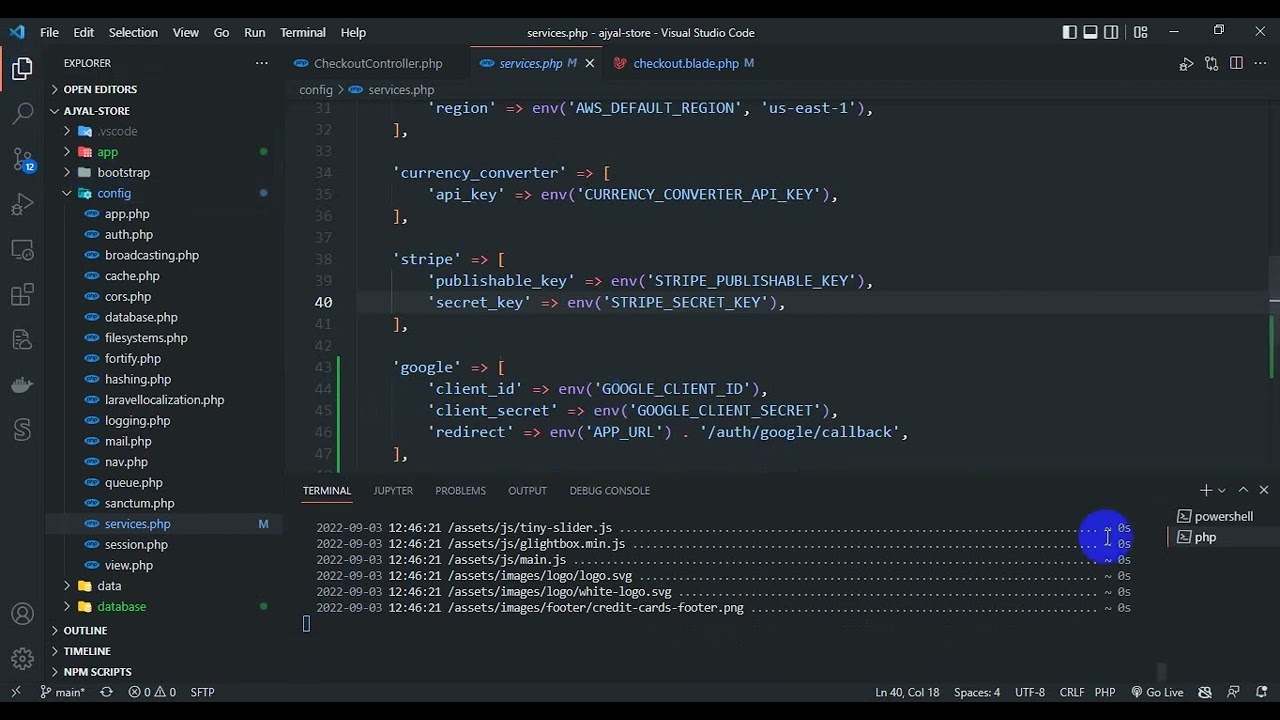Expand the NPM SCRIPTS section
This screenshot has height=720, width=1280.
point(97,672)
